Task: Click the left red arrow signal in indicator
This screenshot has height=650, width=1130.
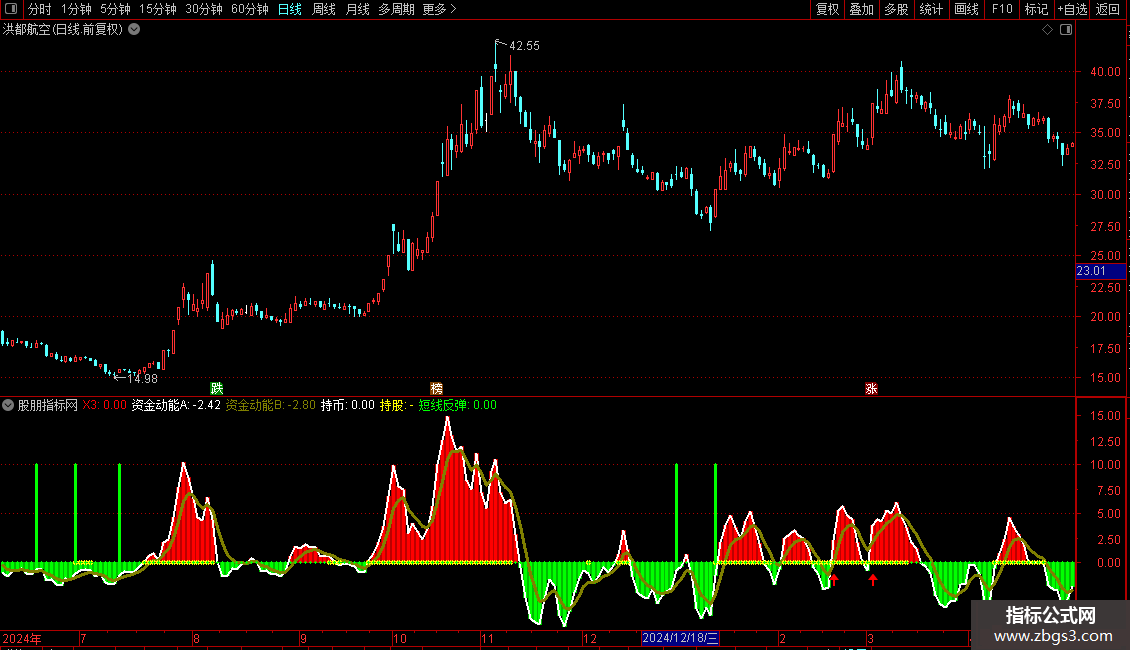Action: (834, 579)
